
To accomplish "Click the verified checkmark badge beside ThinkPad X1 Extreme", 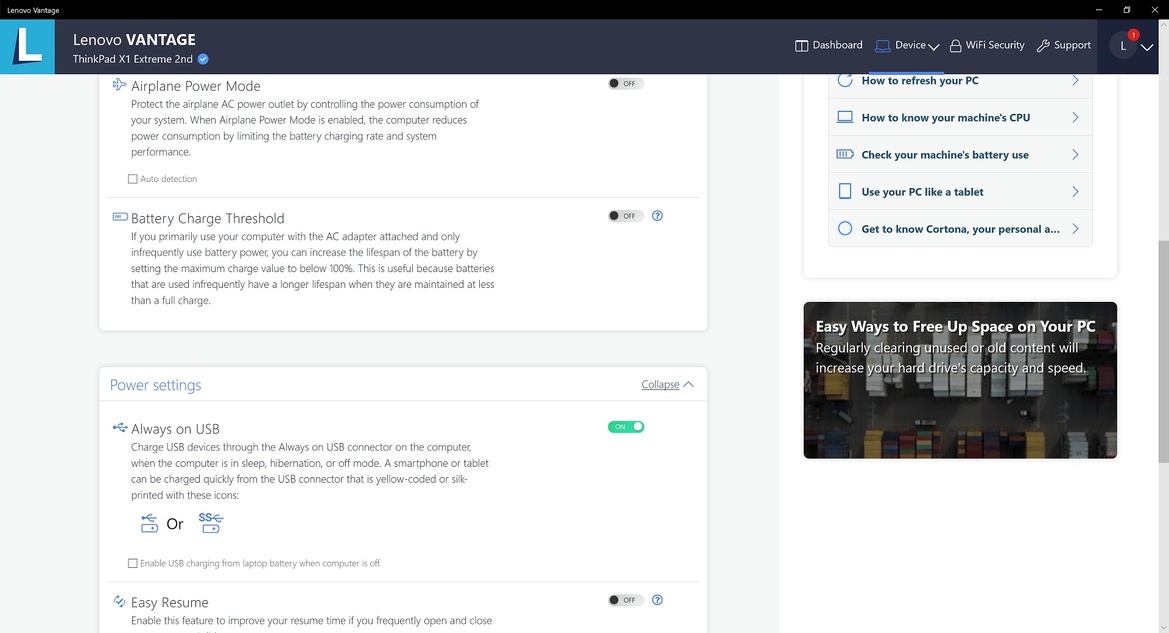I will pos(203,59).
